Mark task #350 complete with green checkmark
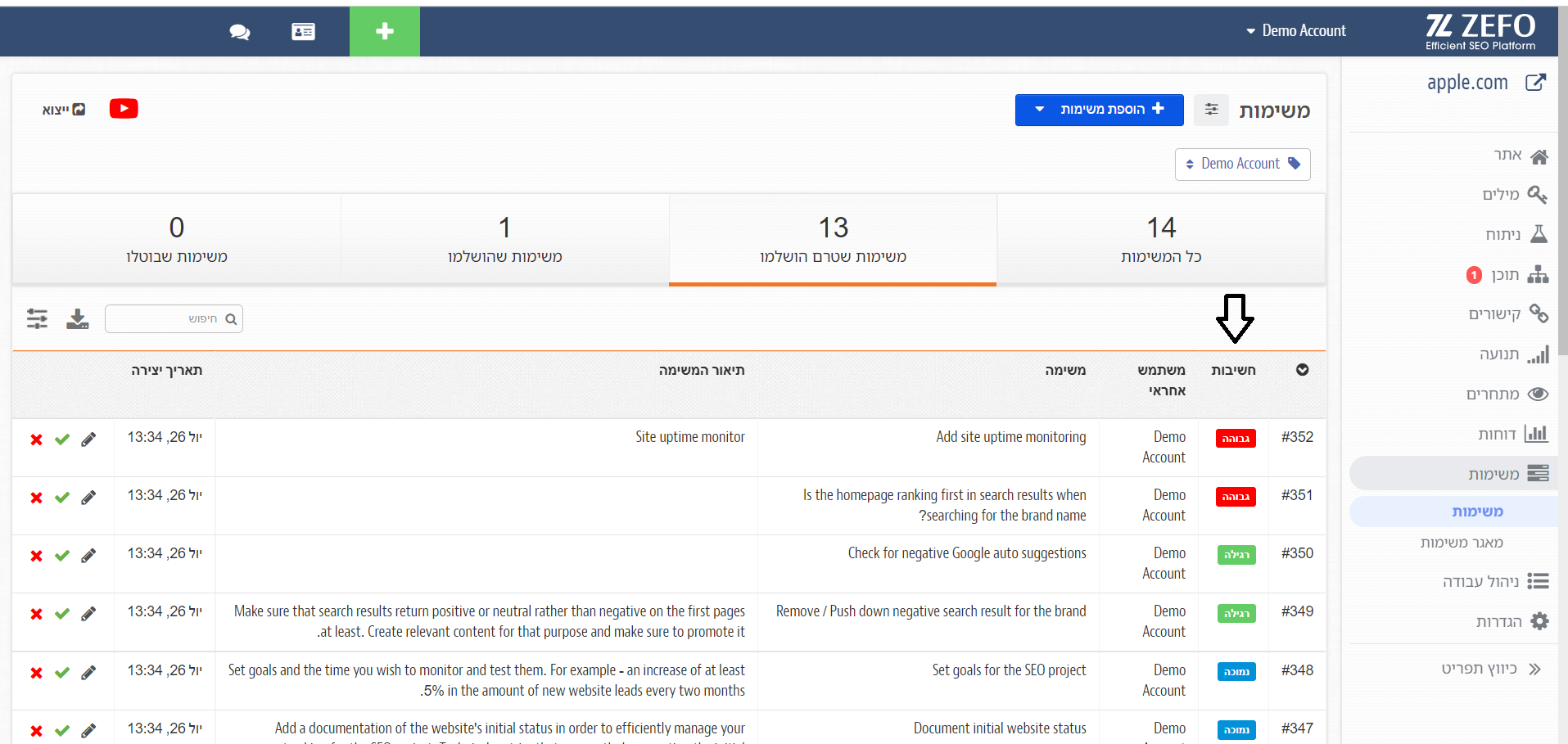Image resolution: width=1568 pixels, height=744 pixels. point(62,556)
